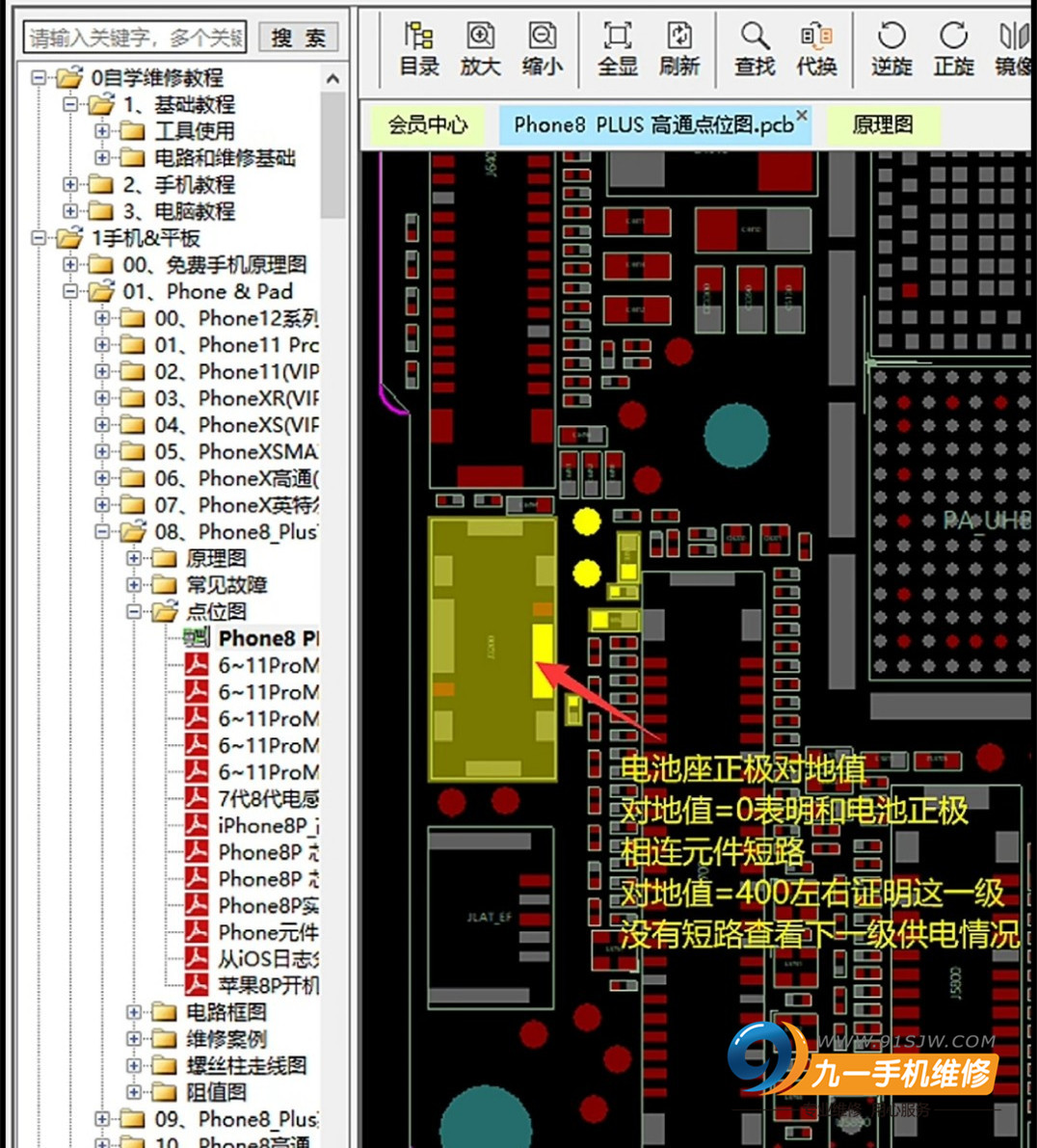Switch to the 原理图 tab
This screenshot has height=1148, width=1037.
883,125
